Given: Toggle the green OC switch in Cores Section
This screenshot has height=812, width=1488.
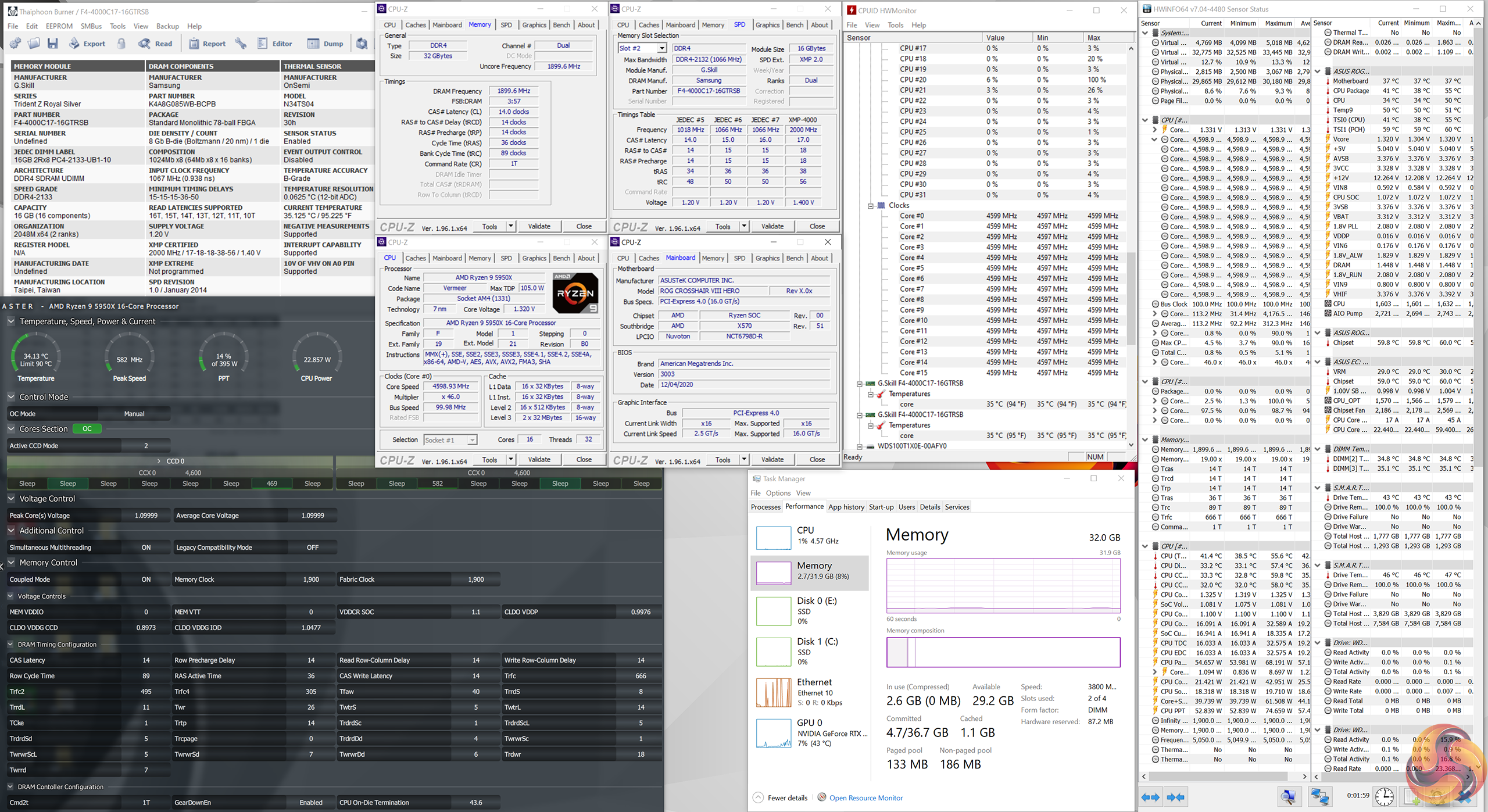Looking at the screenshot, I should [87, 429].
